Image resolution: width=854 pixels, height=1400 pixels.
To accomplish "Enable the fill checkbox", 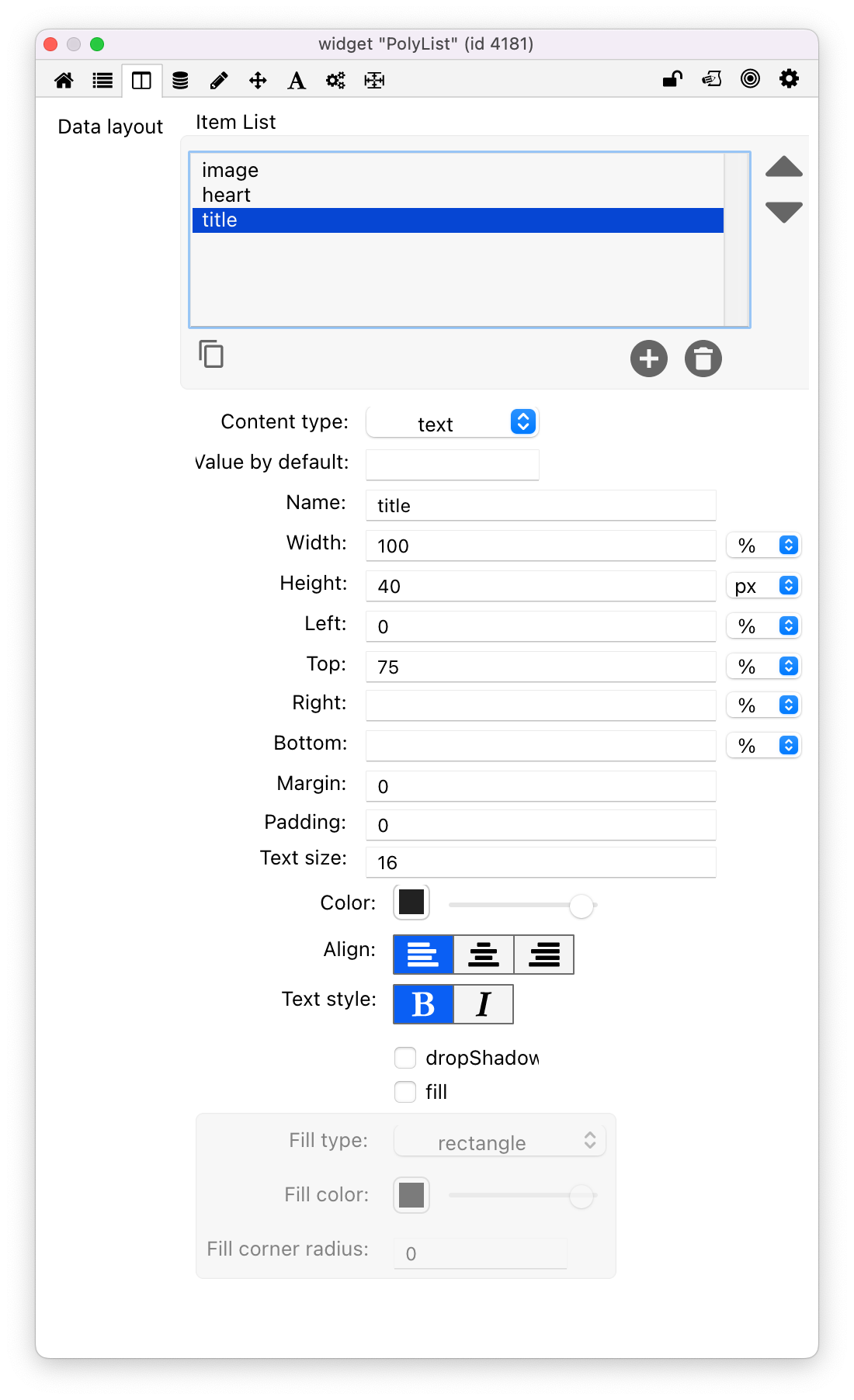I will coord(405,1092).
